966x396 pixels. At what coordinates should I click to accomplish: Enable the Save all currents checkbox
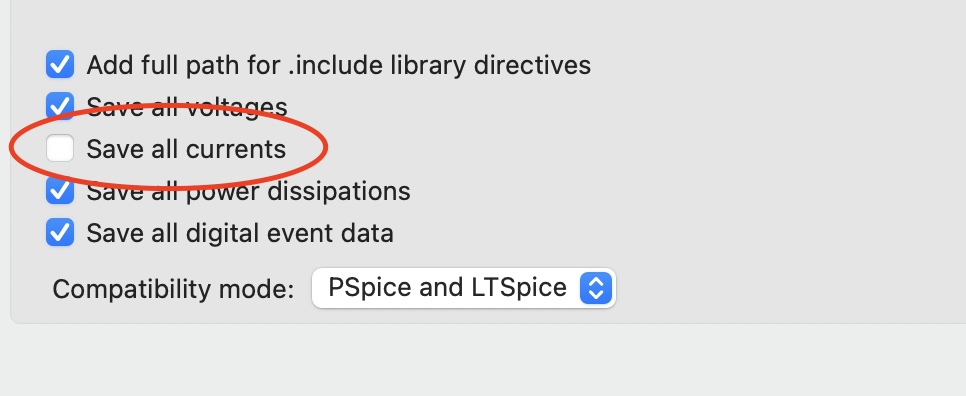60,148
